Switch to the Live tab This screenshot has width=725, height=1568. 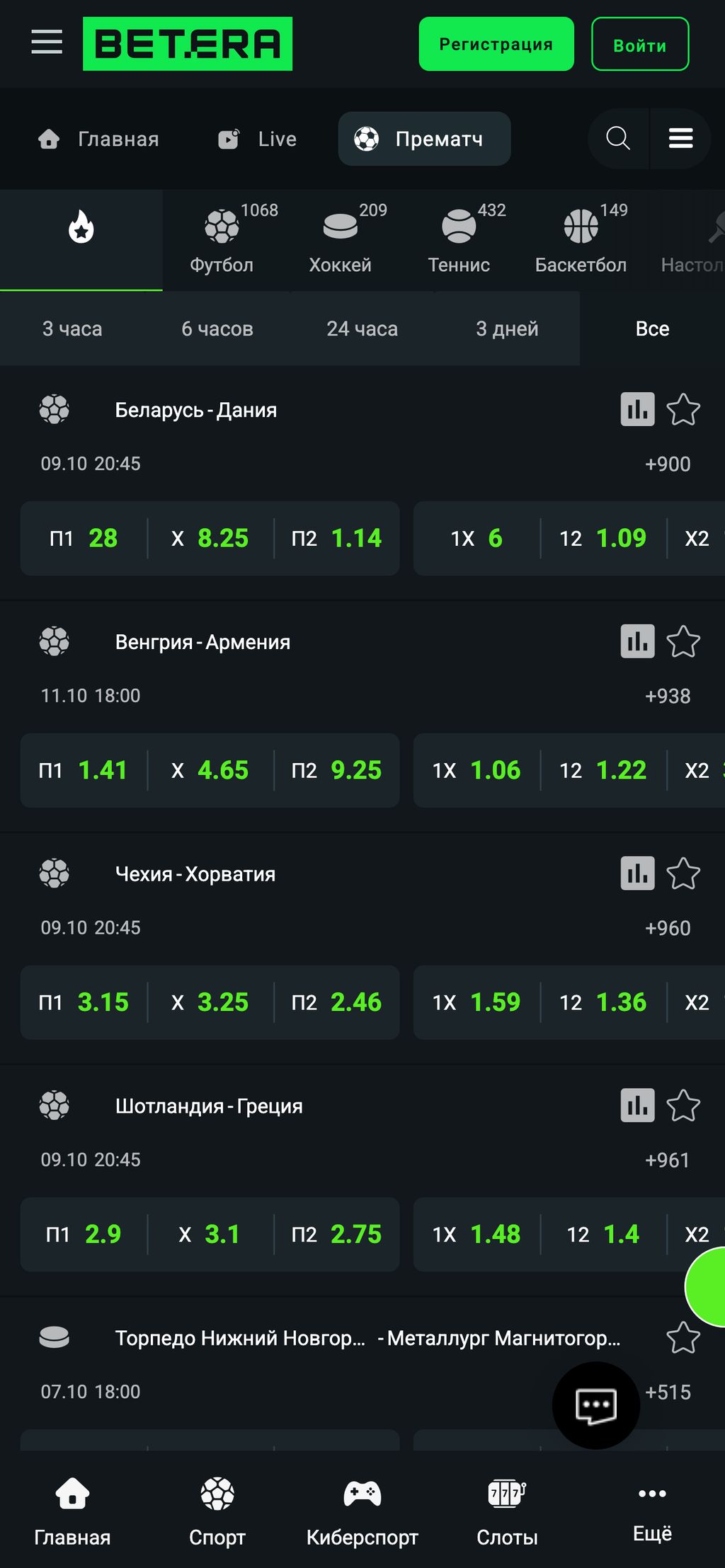tap(258, 139)
